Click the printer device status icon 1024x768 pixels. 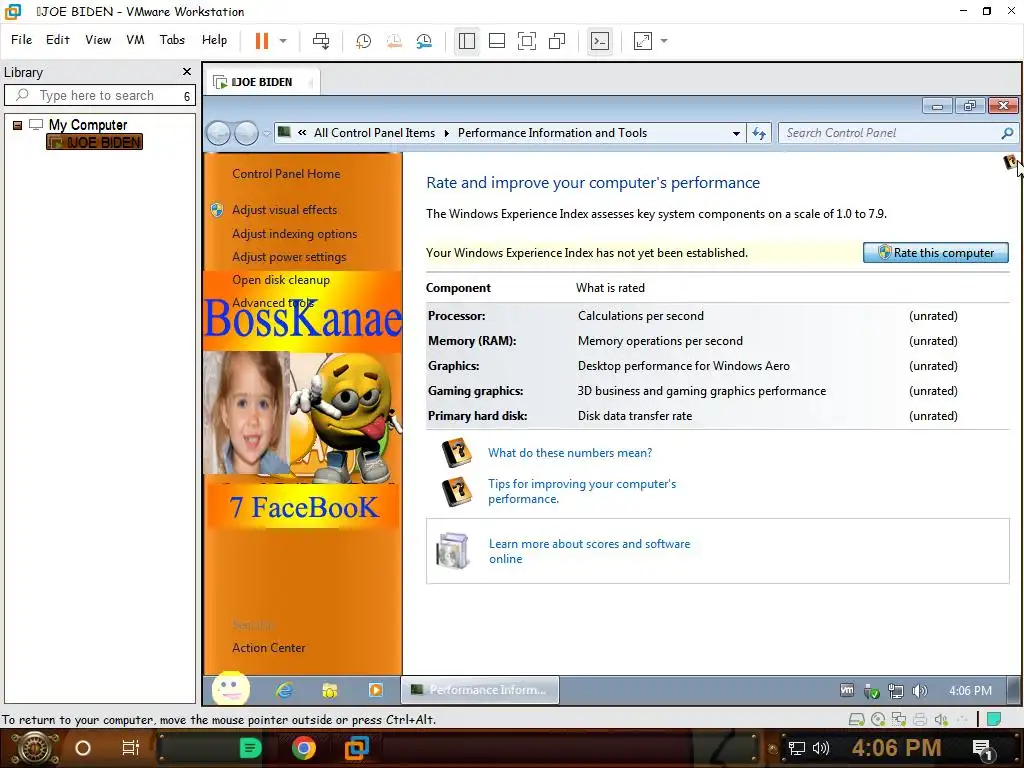point(920,720)
